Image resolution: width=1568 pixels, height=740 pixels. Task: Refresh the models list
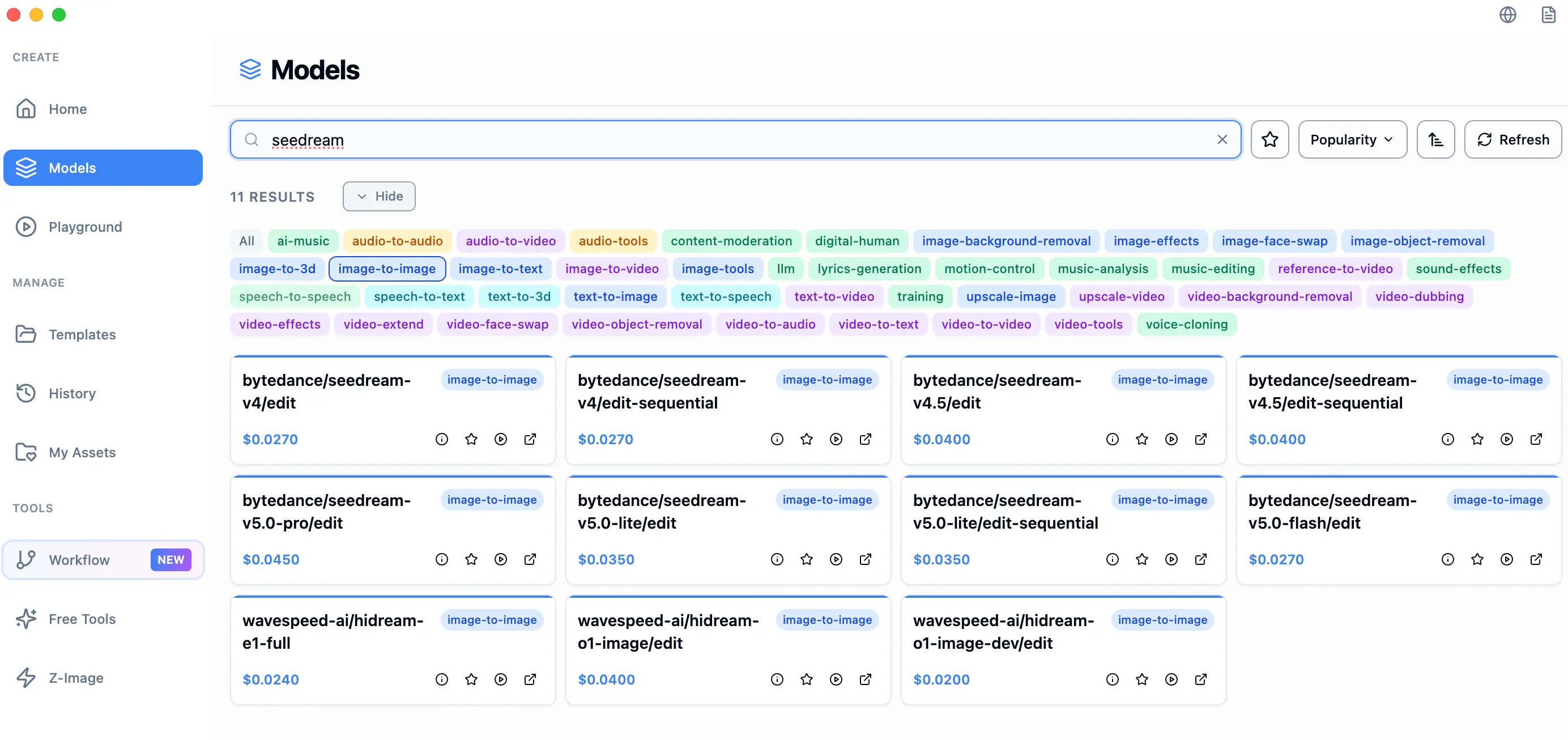tap(1512, 139)
